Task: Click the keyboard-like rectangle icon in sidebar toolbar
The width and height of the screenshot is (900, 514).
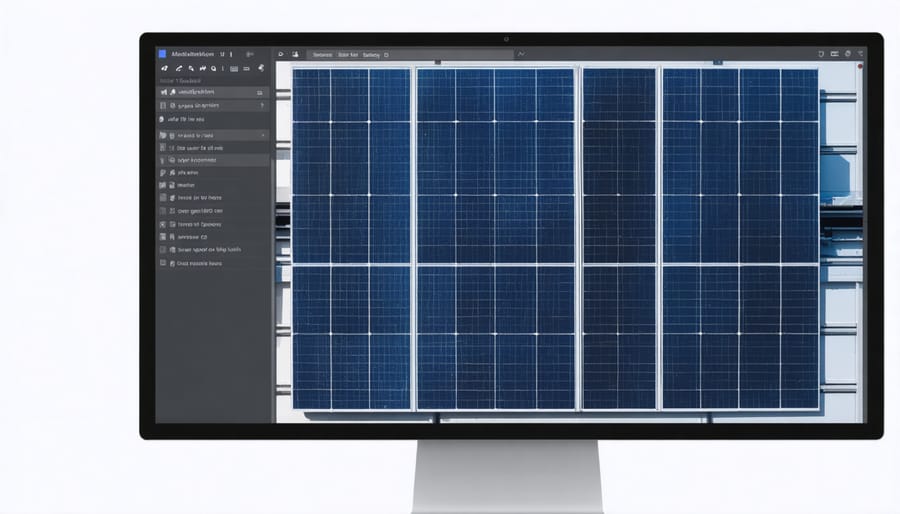Action: coord(234,69)
